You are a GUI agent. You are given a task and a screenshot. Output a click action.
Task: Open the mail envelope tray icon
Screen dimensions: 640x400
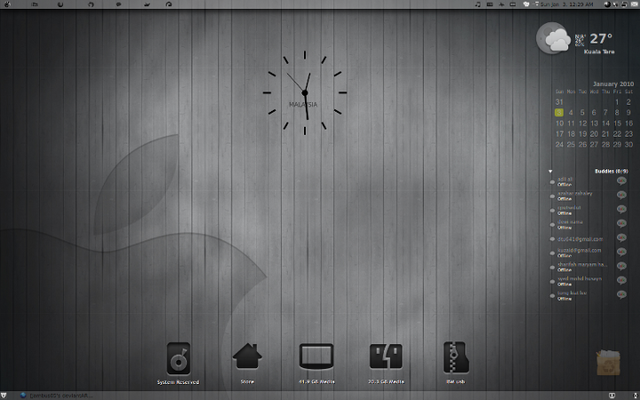pos(634,4)
